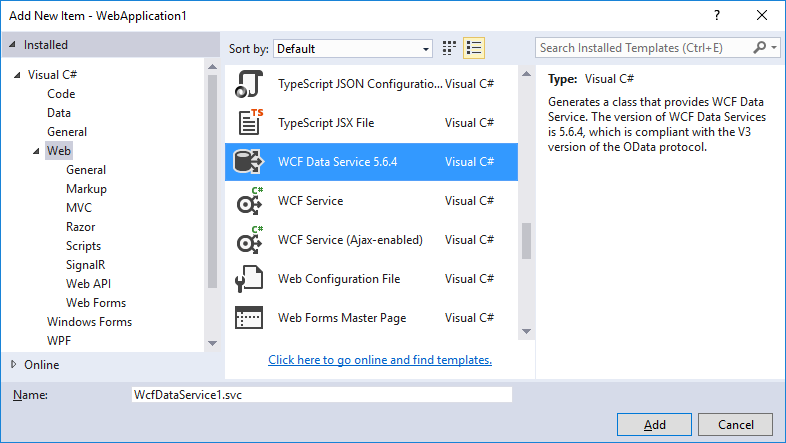The image size is (786, 443).
Task: Expand the Online section
Action: [13, 365]
